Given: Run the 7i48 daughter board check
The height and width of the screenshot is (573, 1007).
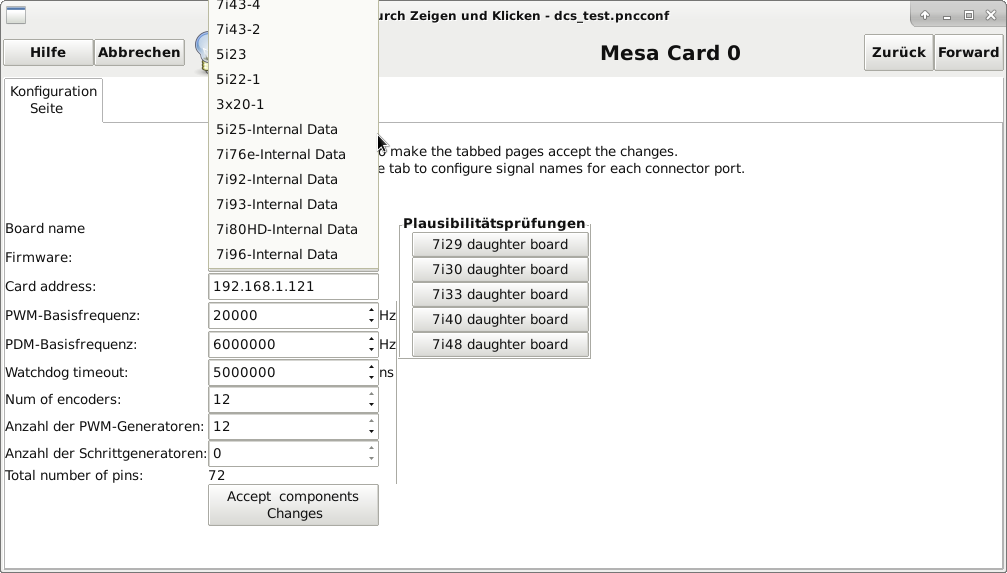Looking at the screenshot, I should click(x=500, y=344).
